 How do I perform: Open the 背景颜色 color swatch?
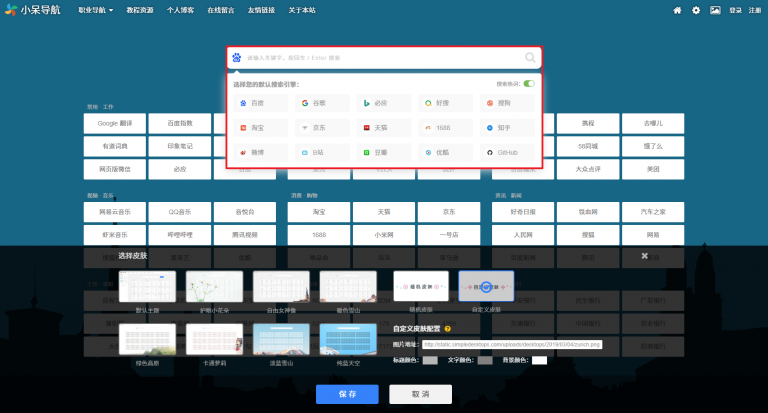[x=539, y=361]
